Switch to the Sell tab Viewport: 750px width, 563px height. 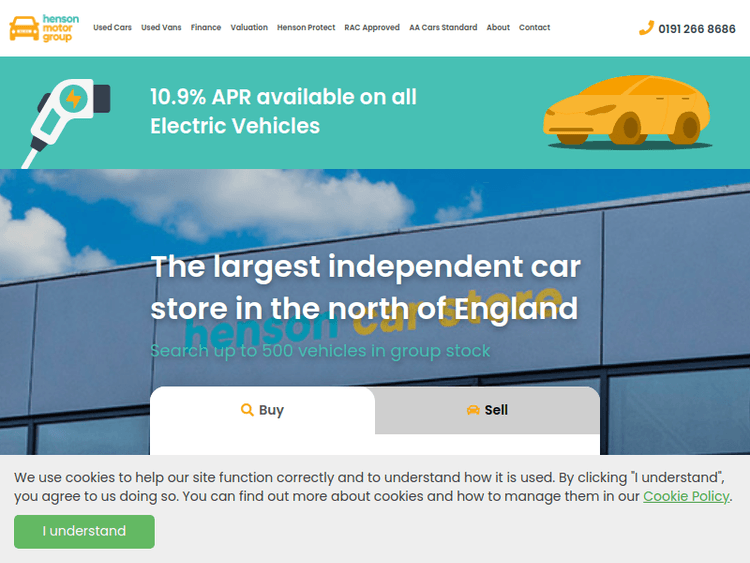pyautogui.click(x=487, y=410)
